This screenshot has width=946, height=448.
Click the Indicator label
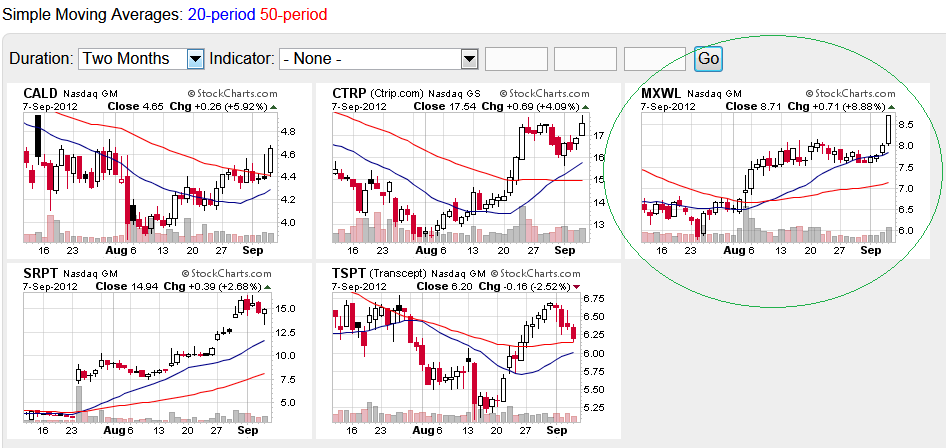[x=242, y=58]
